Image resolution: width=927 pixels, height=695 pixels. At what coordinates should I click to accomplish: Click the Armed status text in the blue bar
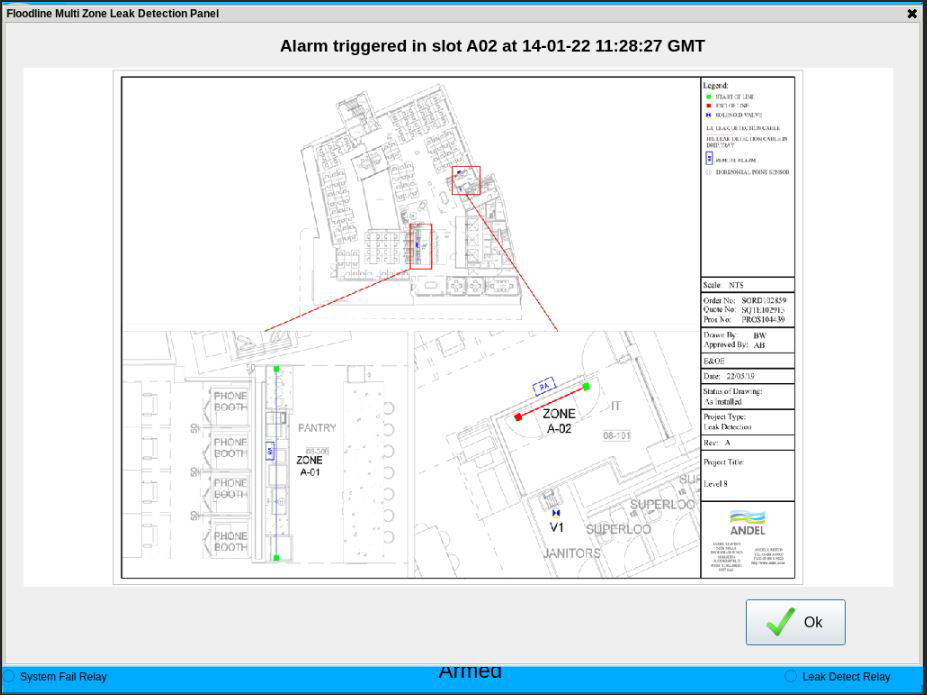[470, 671]
